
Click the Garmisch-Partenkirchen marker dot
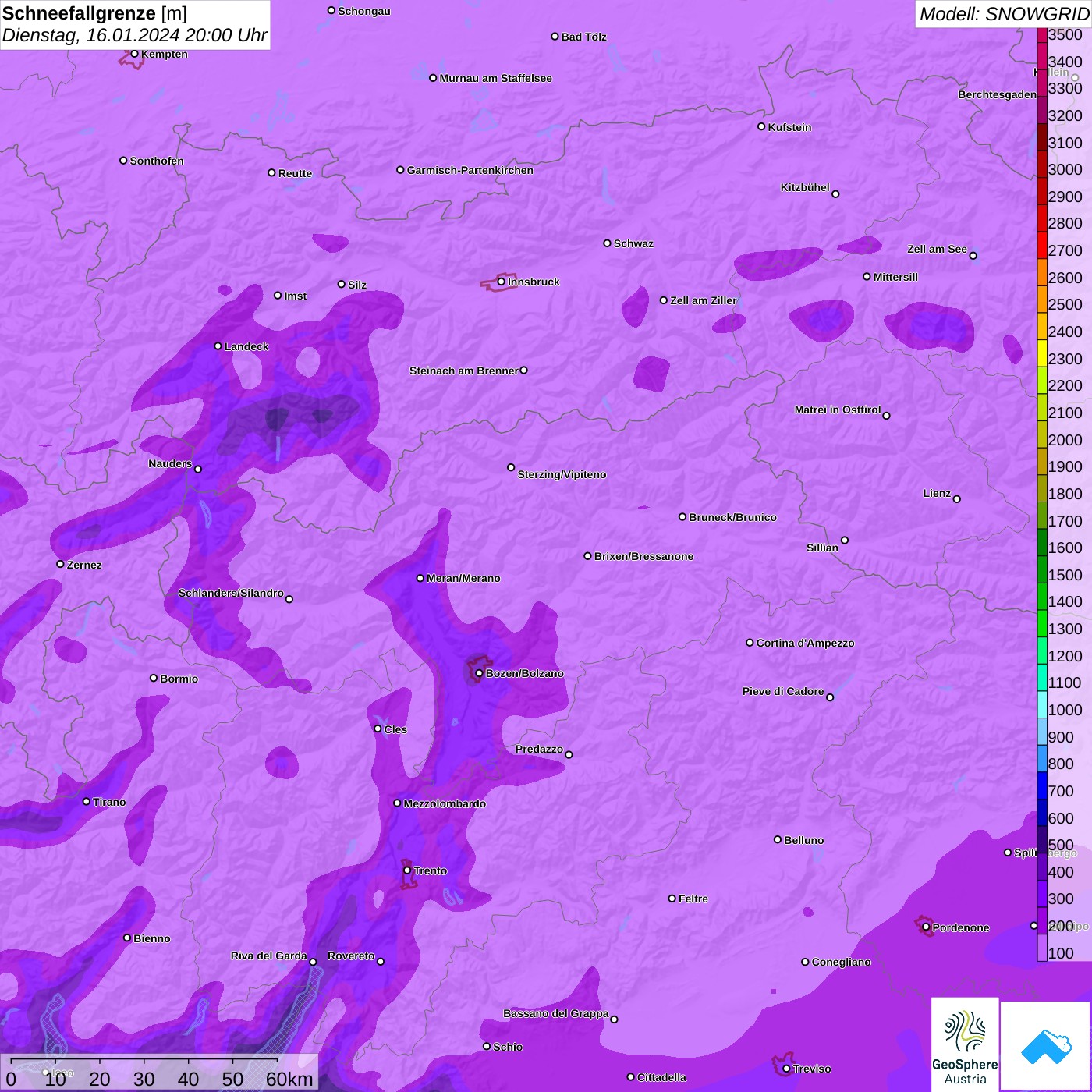(400, 170)
